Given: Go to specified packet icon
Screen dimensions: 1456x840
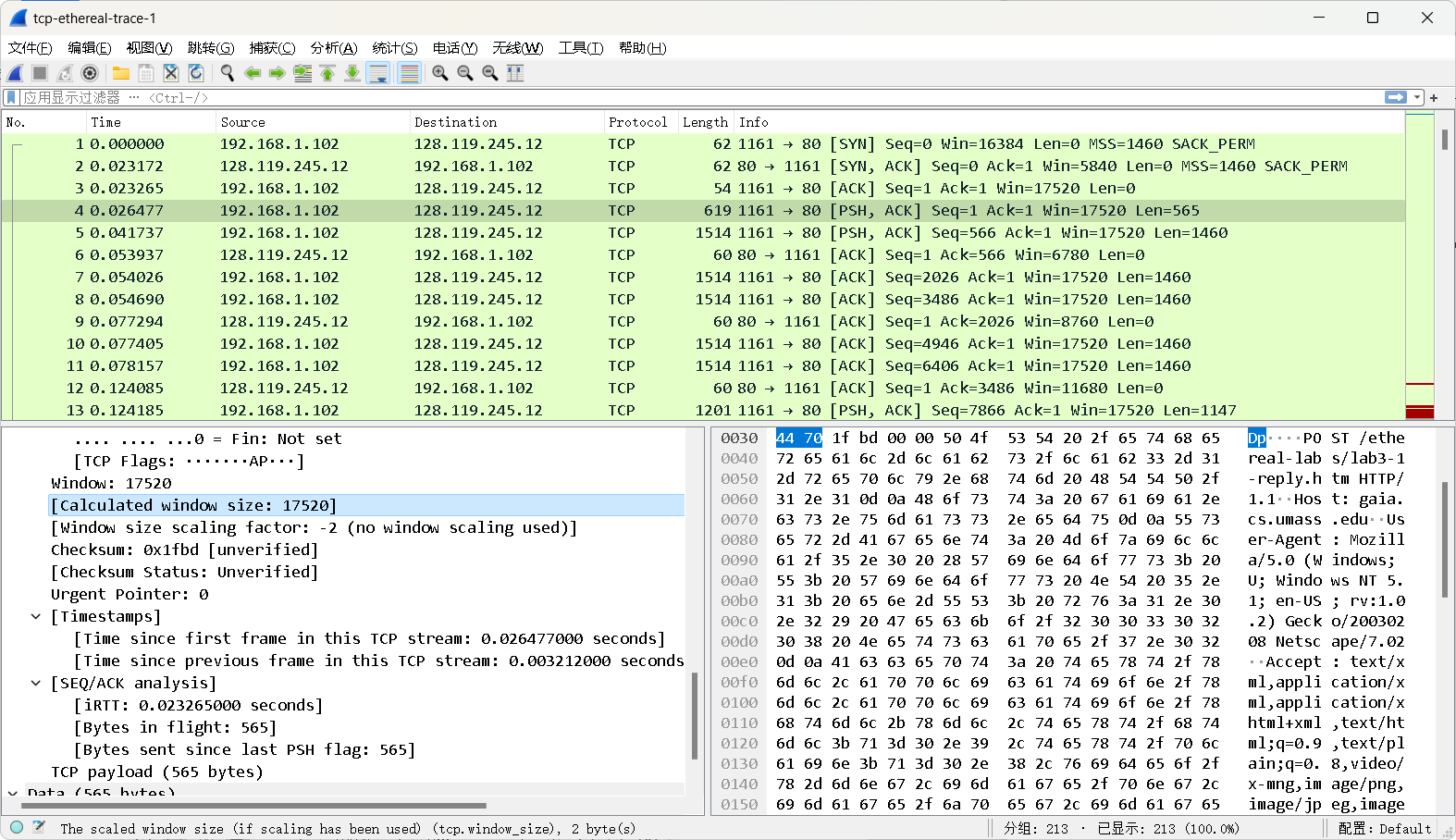Looking at the screenshot, I should 302,73.
